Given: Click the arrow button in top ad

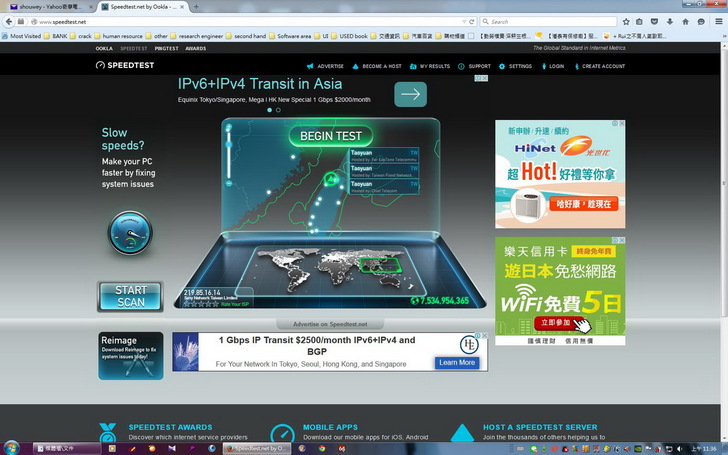Looking at the screenshot, I should pos(410,94).
